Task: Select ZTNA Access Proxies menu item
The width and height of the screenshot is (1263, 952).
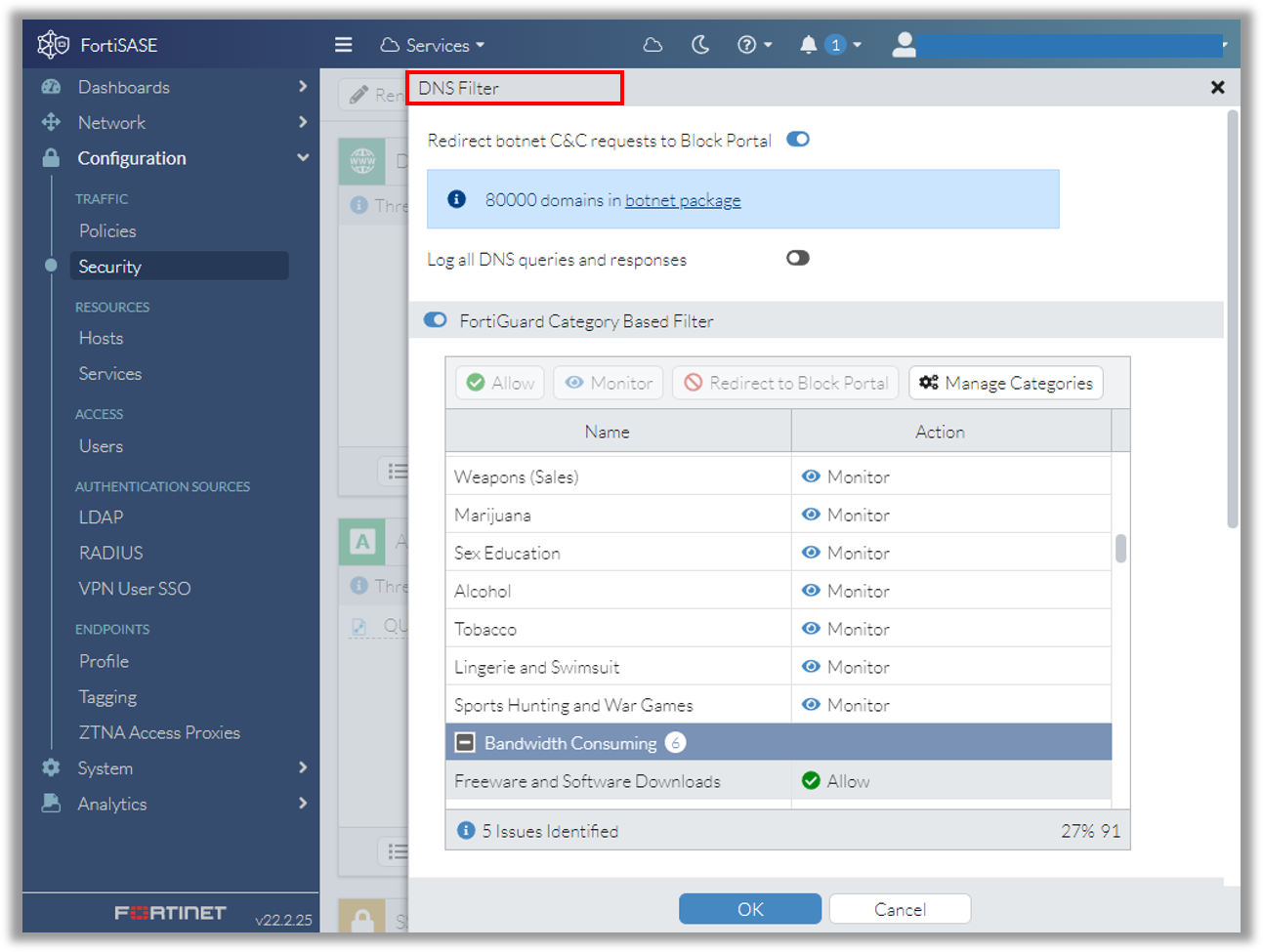Action: click(159, 732)
